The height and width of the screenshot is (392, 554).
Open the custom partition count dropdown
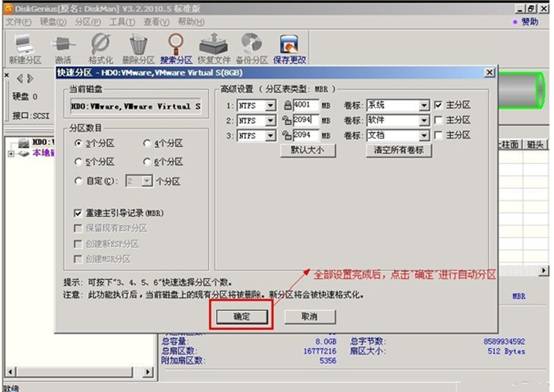(x=147, y=181)
